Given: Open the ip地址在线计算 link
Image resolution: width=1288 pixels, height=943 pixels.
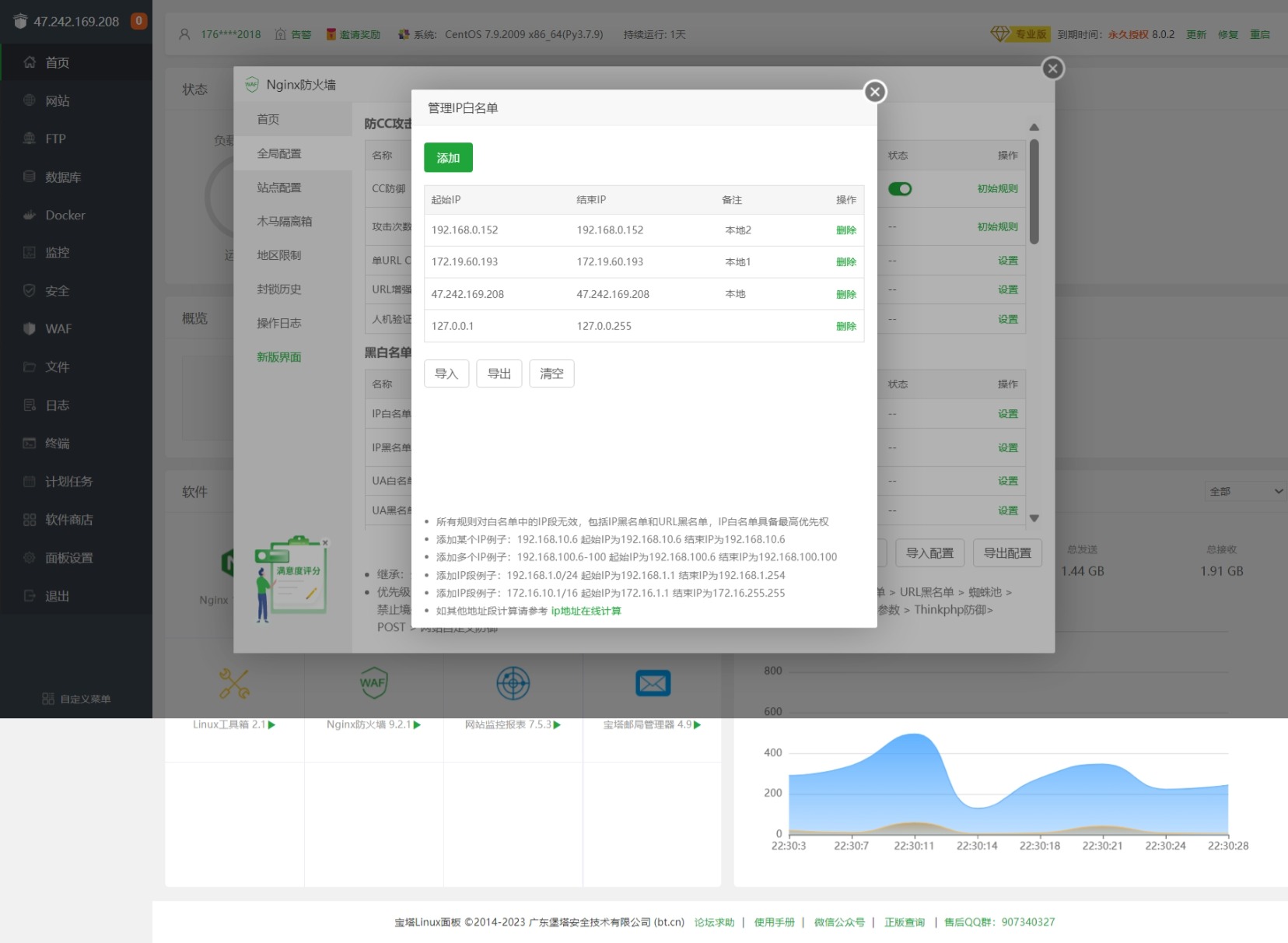Looking at the screenshot, I should 586,611.
